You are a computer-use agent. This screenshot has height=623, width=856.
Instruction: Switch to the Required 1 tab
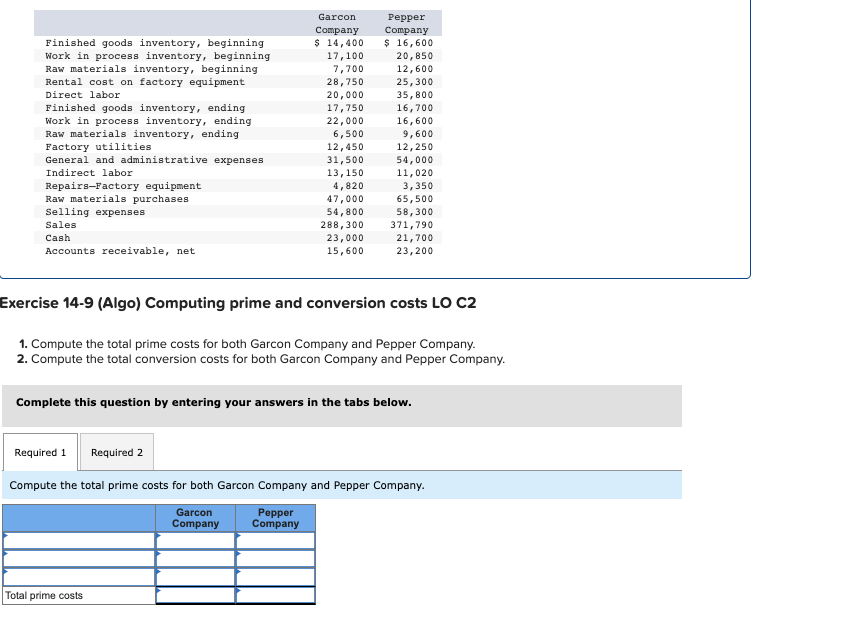pyautogui.click(x=39, y=451)
